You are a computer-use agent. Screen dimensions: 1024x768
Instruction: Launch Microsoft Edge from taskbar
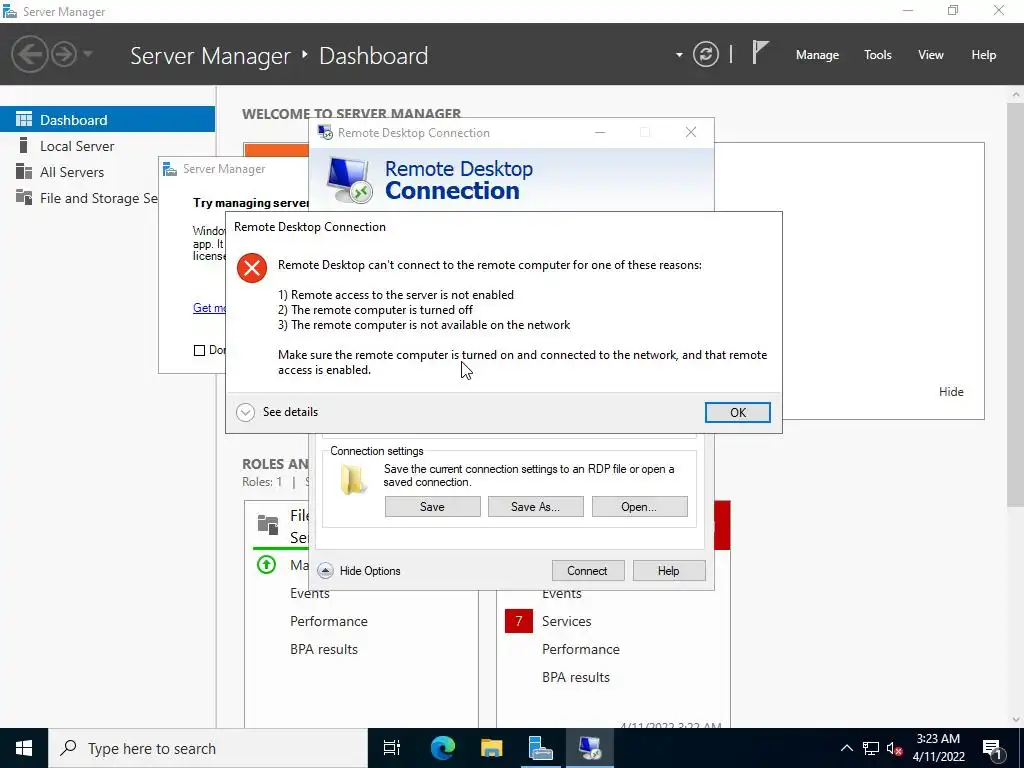[442, 748]
